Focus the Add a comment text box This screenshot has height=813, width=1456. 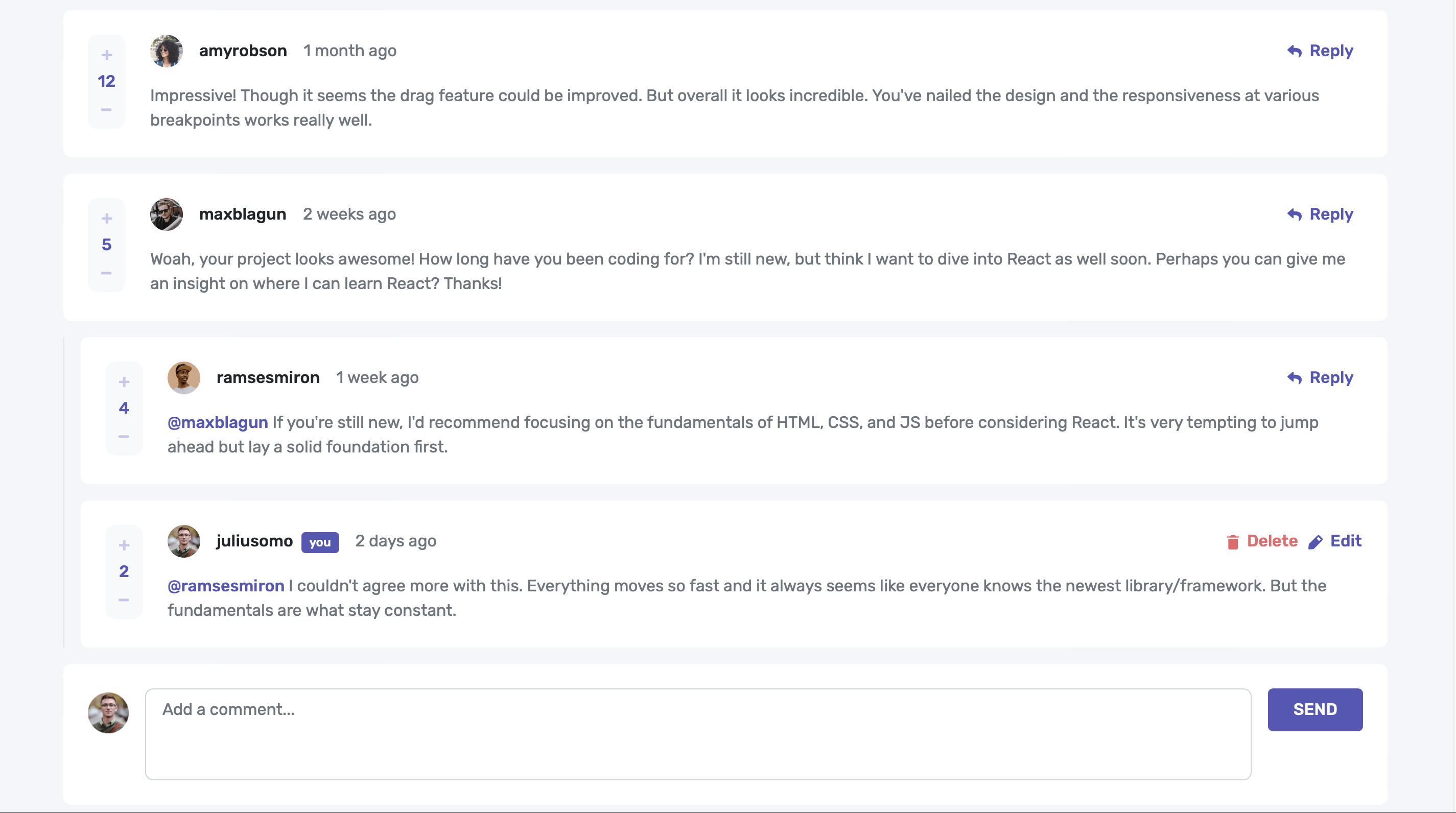(698, 734)
